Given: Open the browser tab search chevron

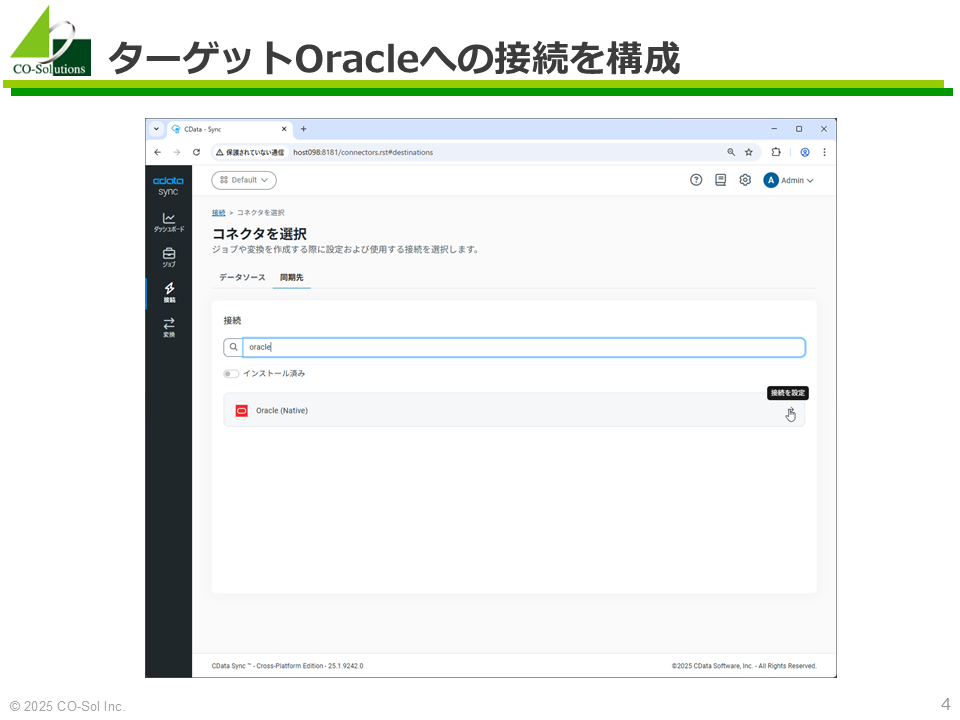Looking at the screenshot, I should pyautogui.click(x=156, y=129).
